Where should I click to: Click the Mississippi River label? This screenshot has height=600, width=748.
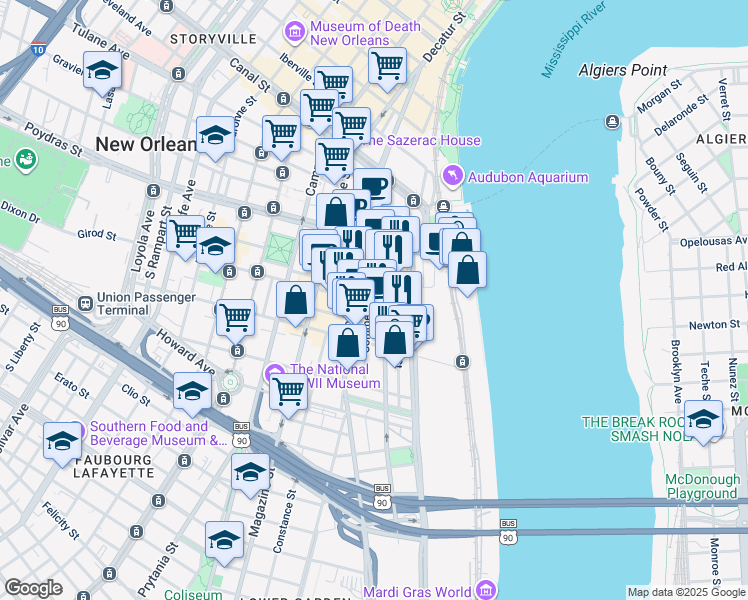(x=573, y=40)
